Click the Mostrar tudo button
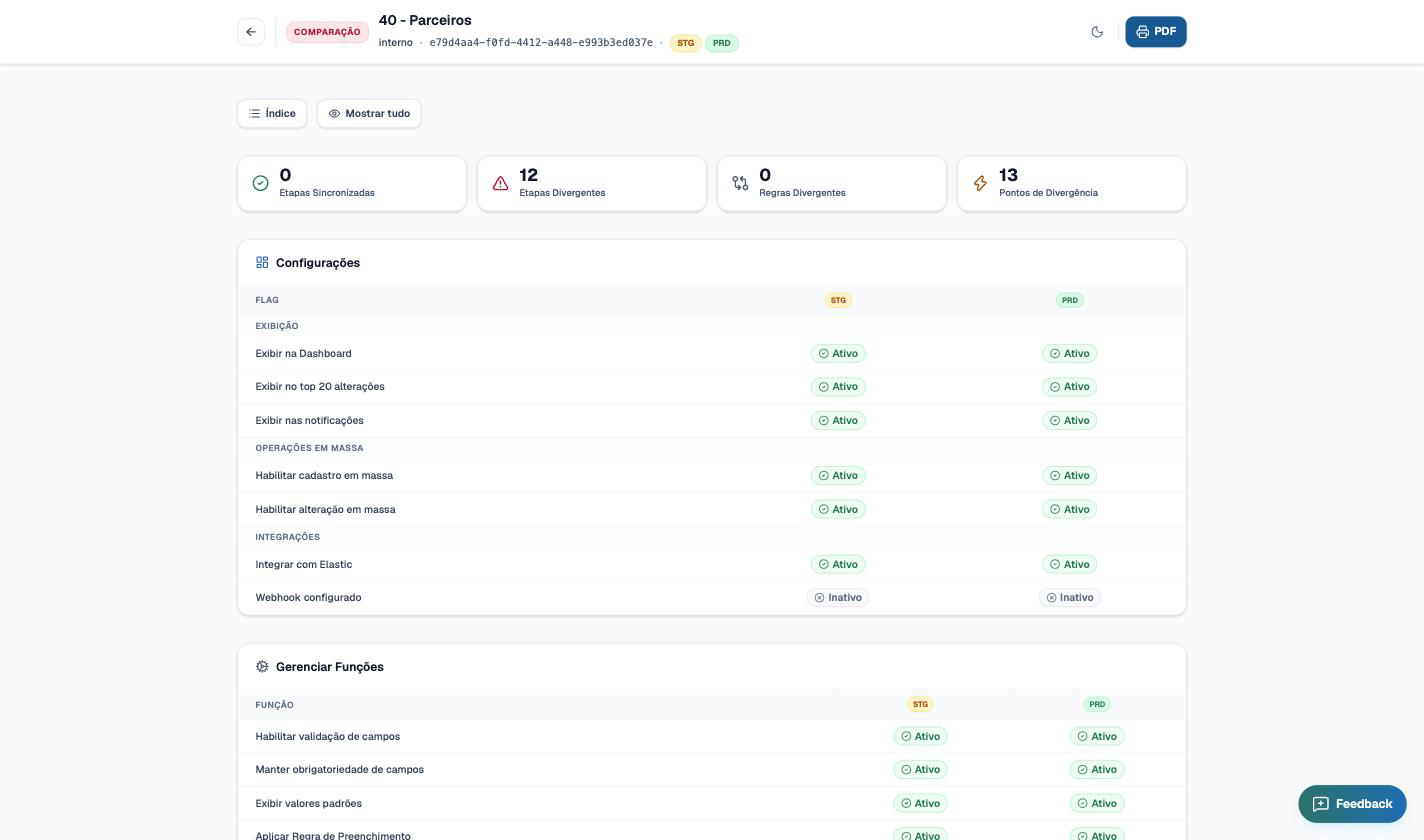The height and width of the screenshot is (840, 1424). tap(369, 113)
